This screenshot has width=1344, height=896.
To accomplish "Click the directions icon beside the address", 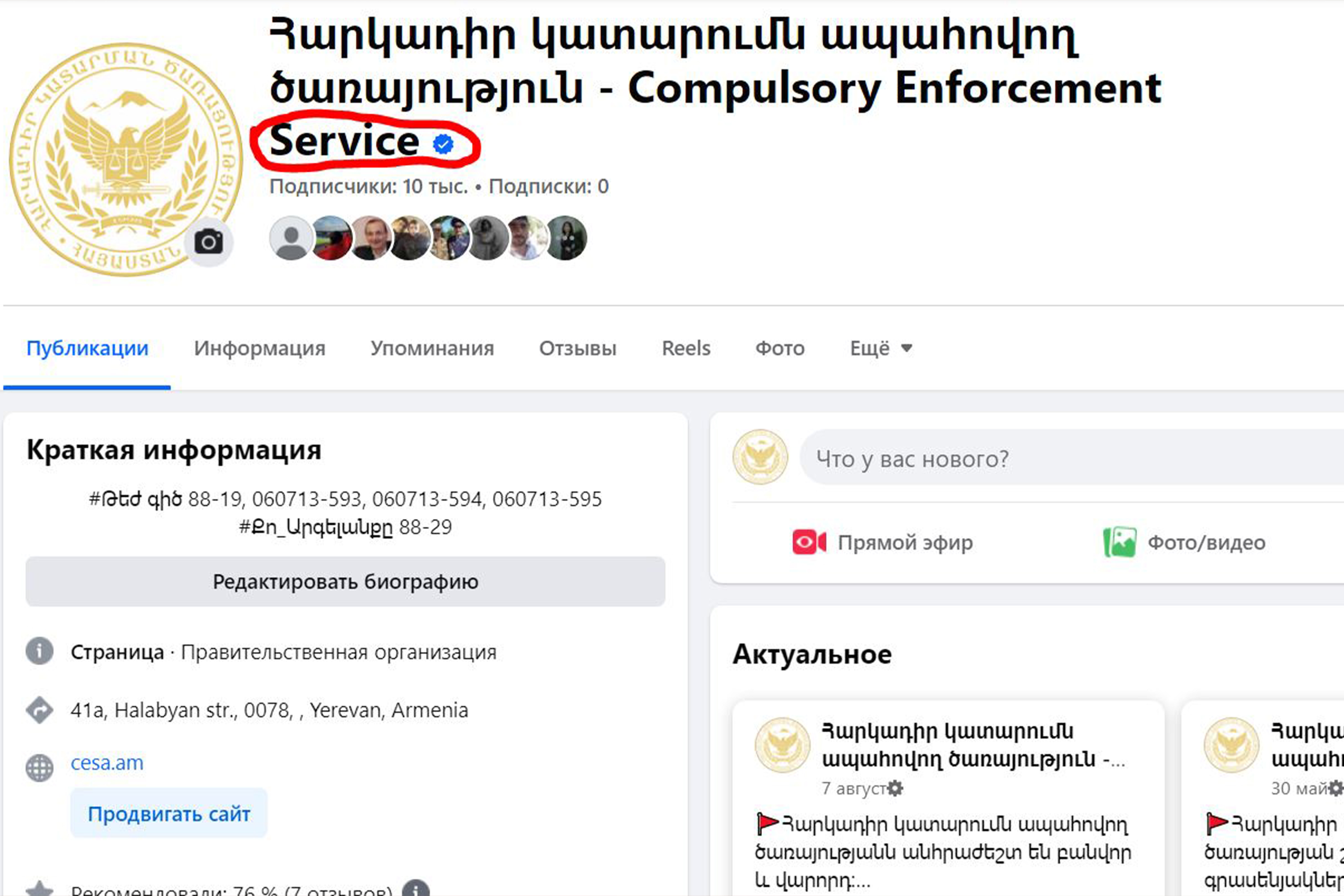I will tap(40, 710).
